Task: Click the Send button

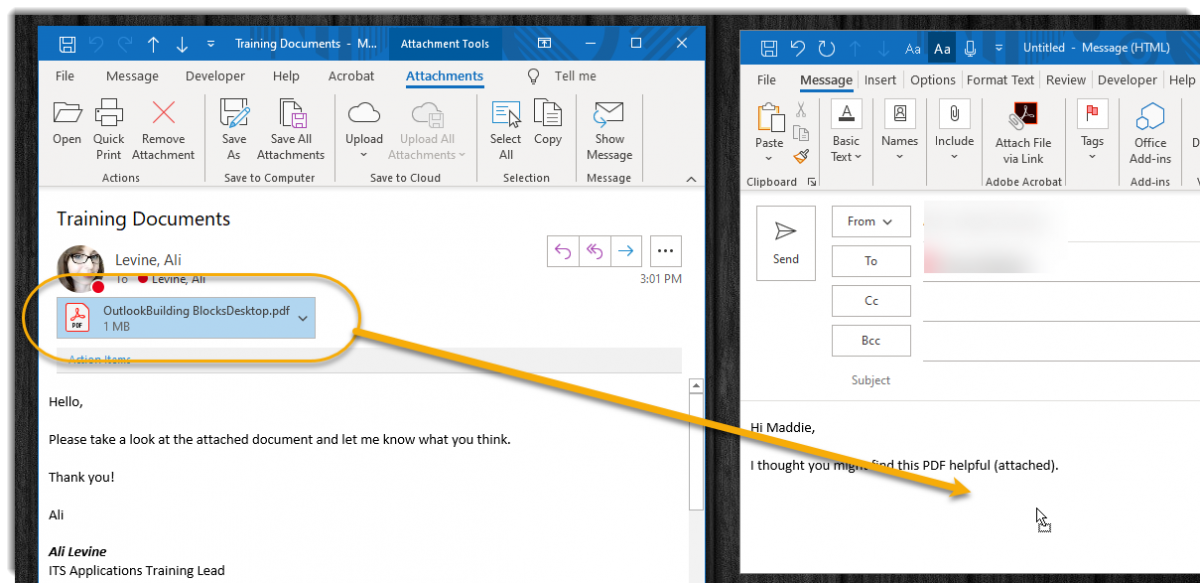Action: click(x=785, y=243)
